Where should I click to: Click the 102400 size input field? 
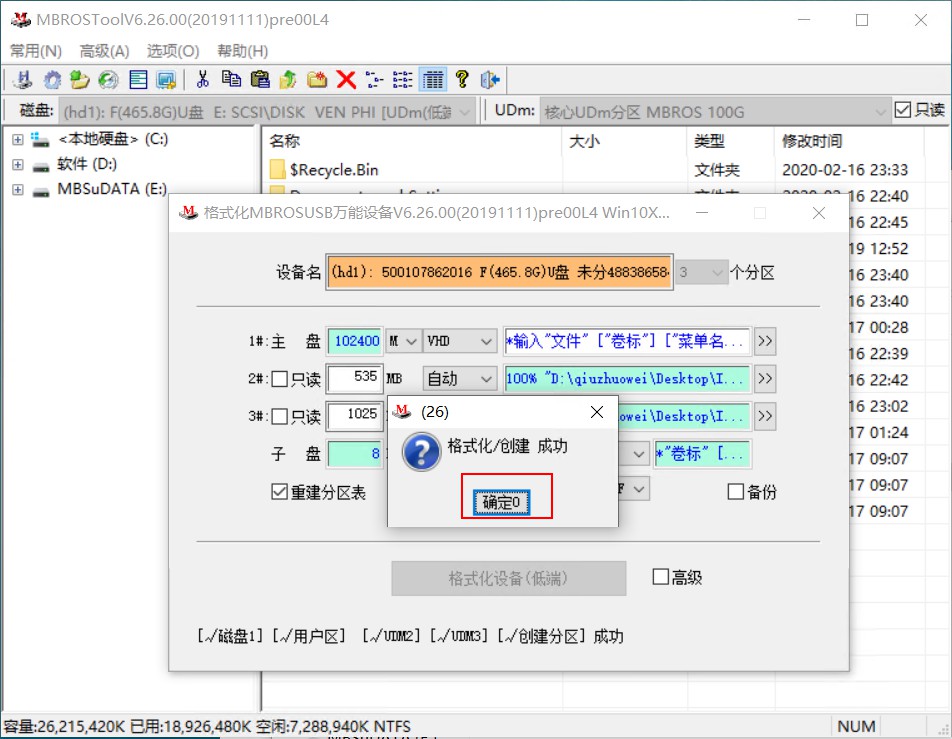click(x=355, y=341)
